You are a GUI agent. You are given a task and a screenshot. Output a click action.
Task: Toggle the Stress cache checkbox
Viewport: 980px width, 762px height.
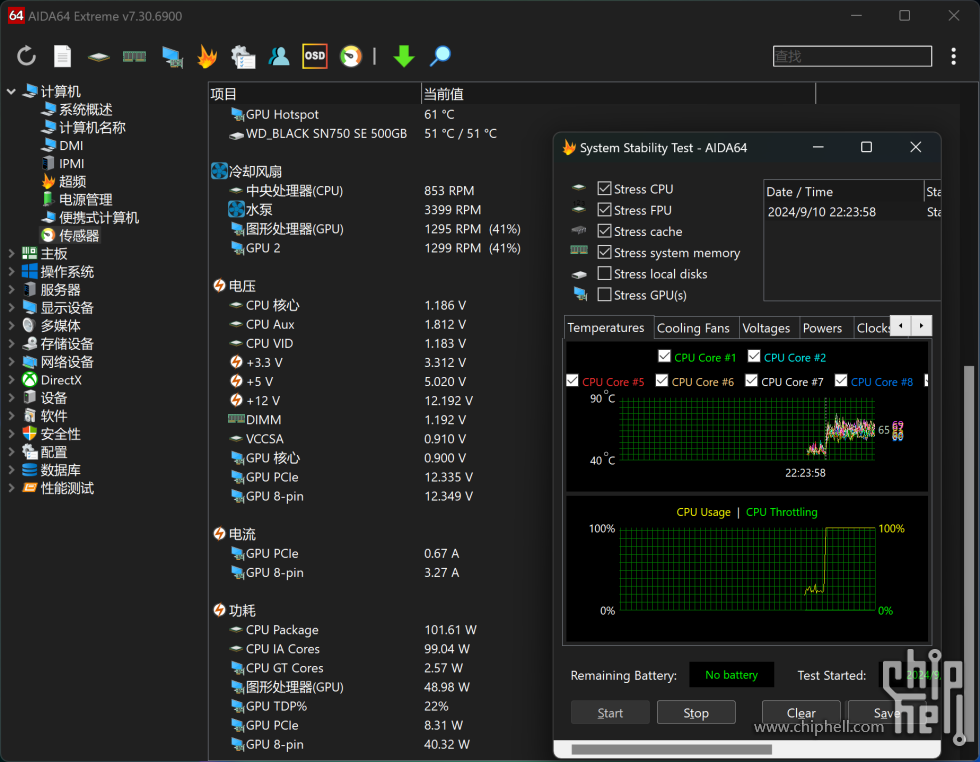pos(604,231)
